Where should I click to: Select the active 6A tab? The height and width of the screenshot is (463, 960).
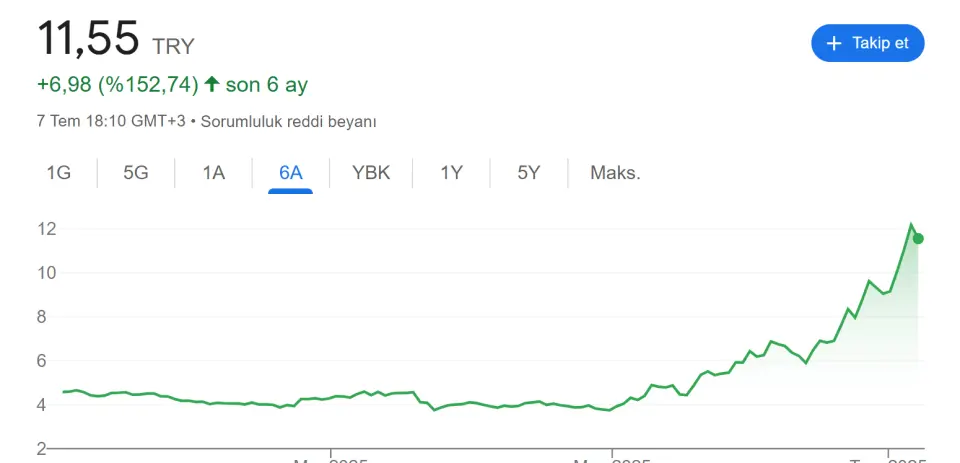pos(291,173)
